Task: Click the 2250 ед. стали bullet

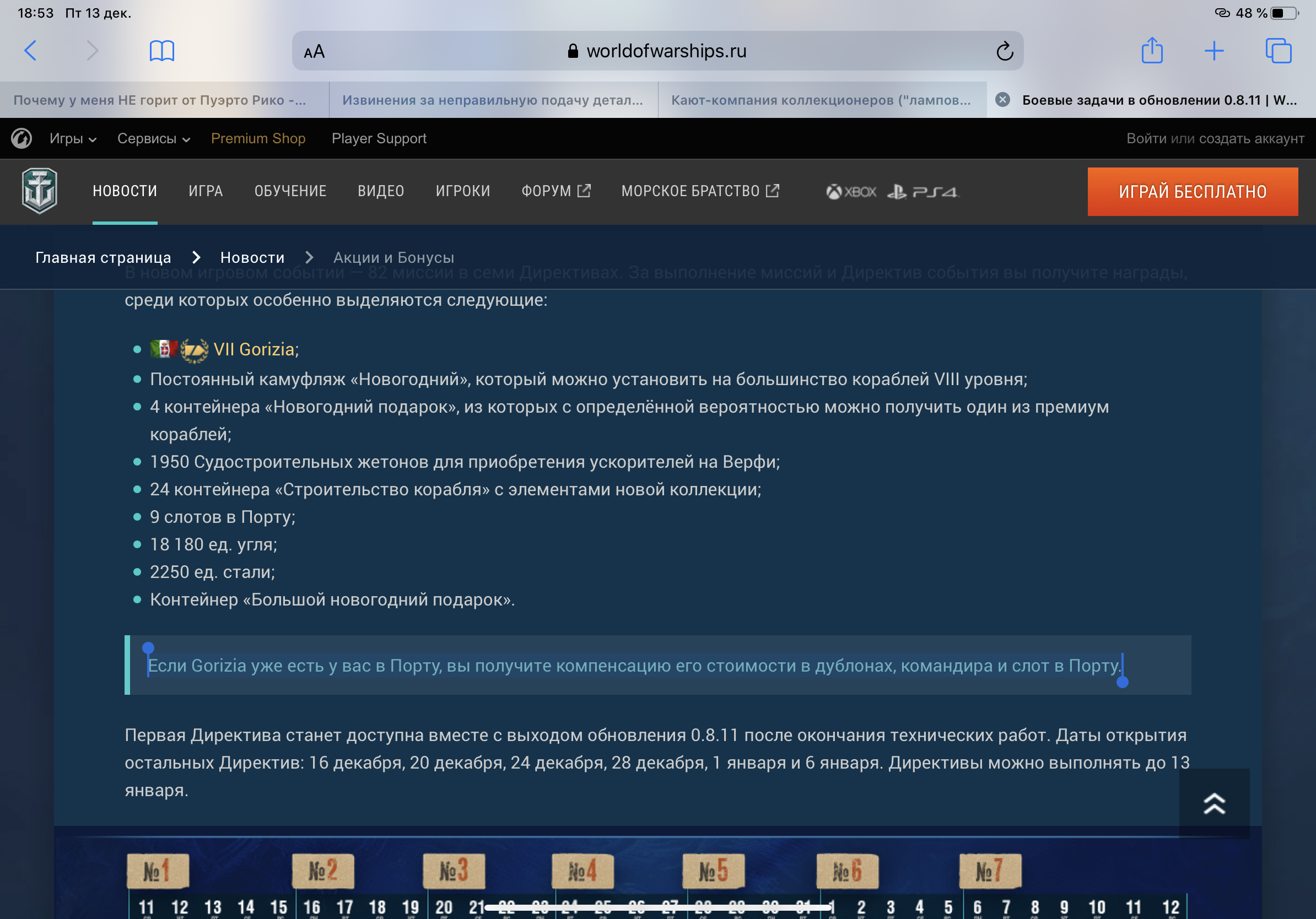Action: point(212,572)
